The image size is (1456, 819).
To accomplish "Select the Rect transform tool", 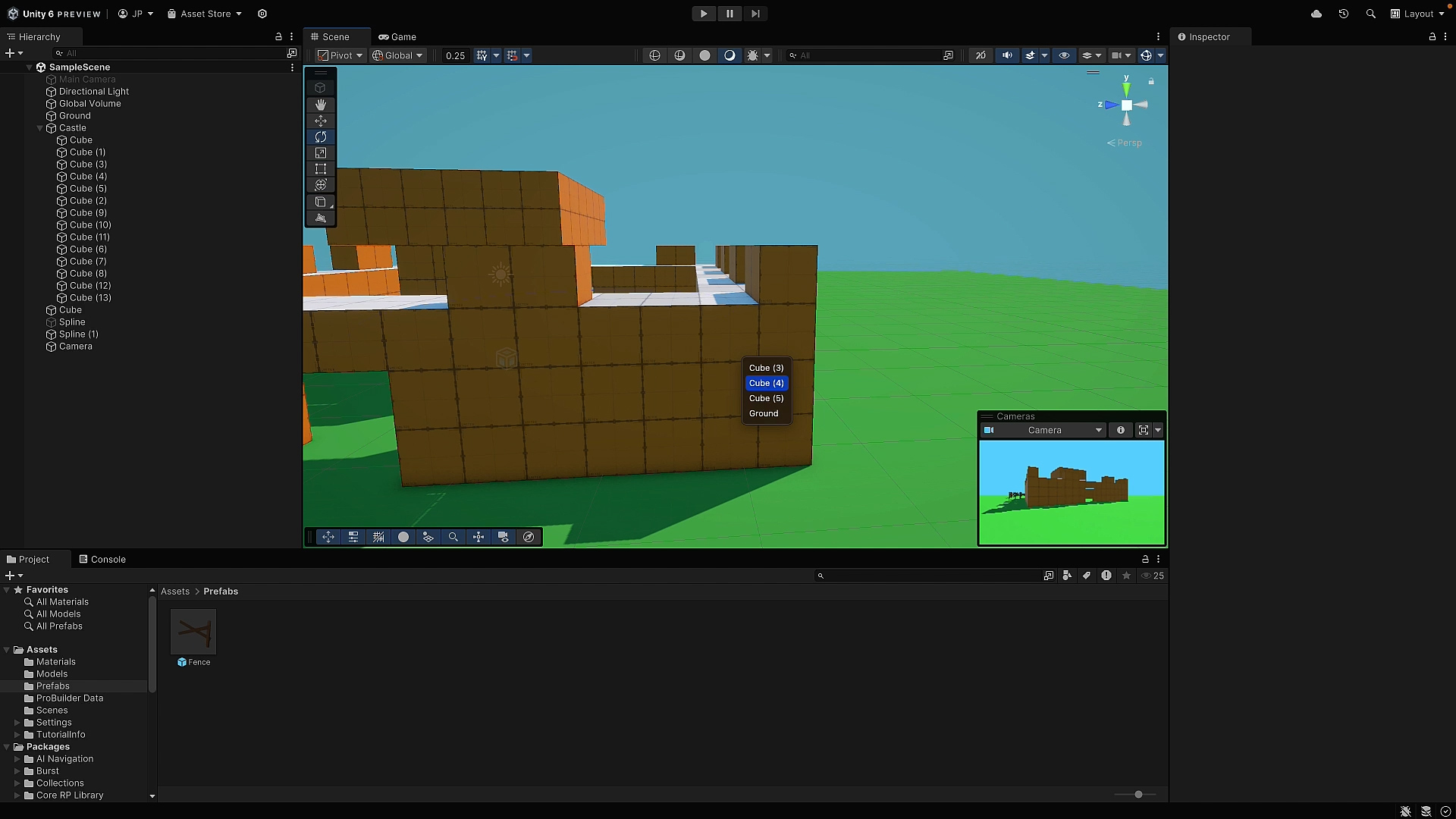I will point(320,169).
